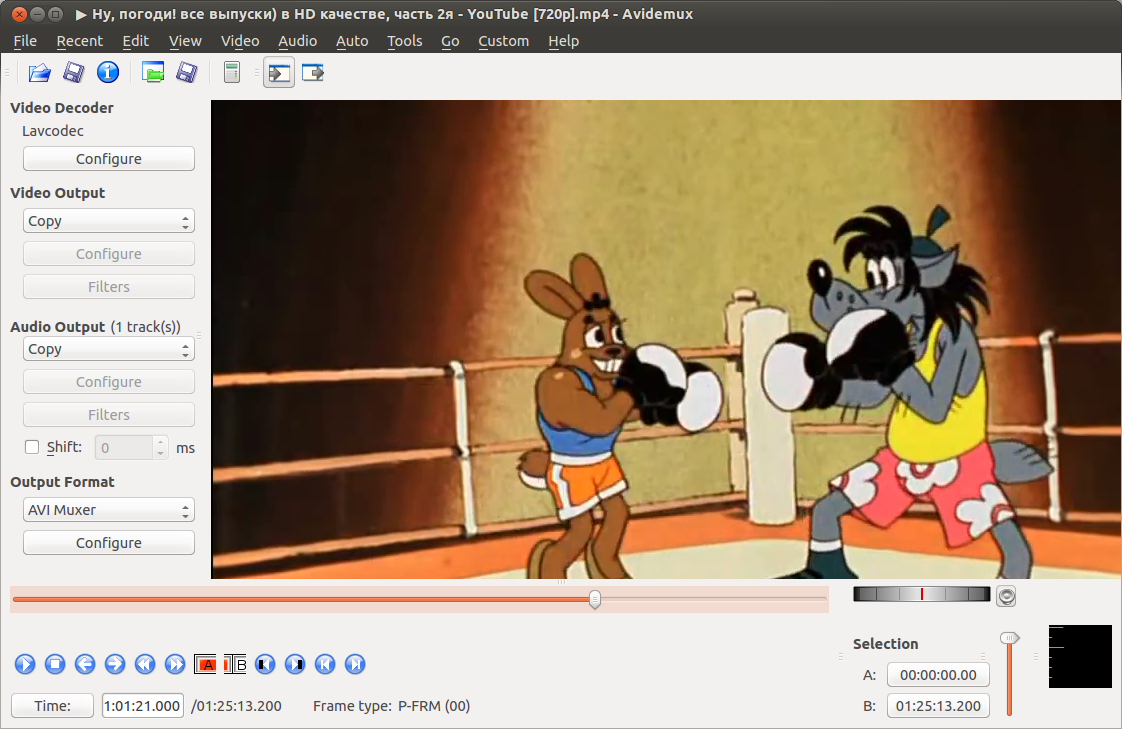Switch to output preview mode icon
This screenshot has height=729, width=1122.
[313, 72]
